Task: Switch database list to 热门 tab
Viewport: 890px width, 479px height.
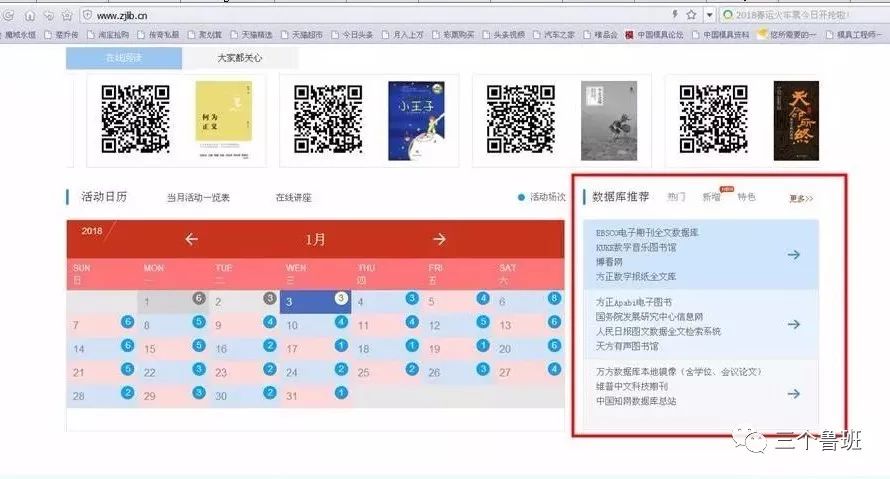Action: pyautogui.click(x=676, y=197)
